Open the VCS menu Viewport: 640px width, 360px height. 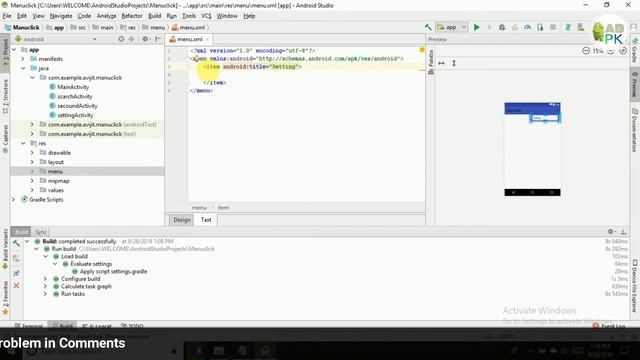point(206,16)
